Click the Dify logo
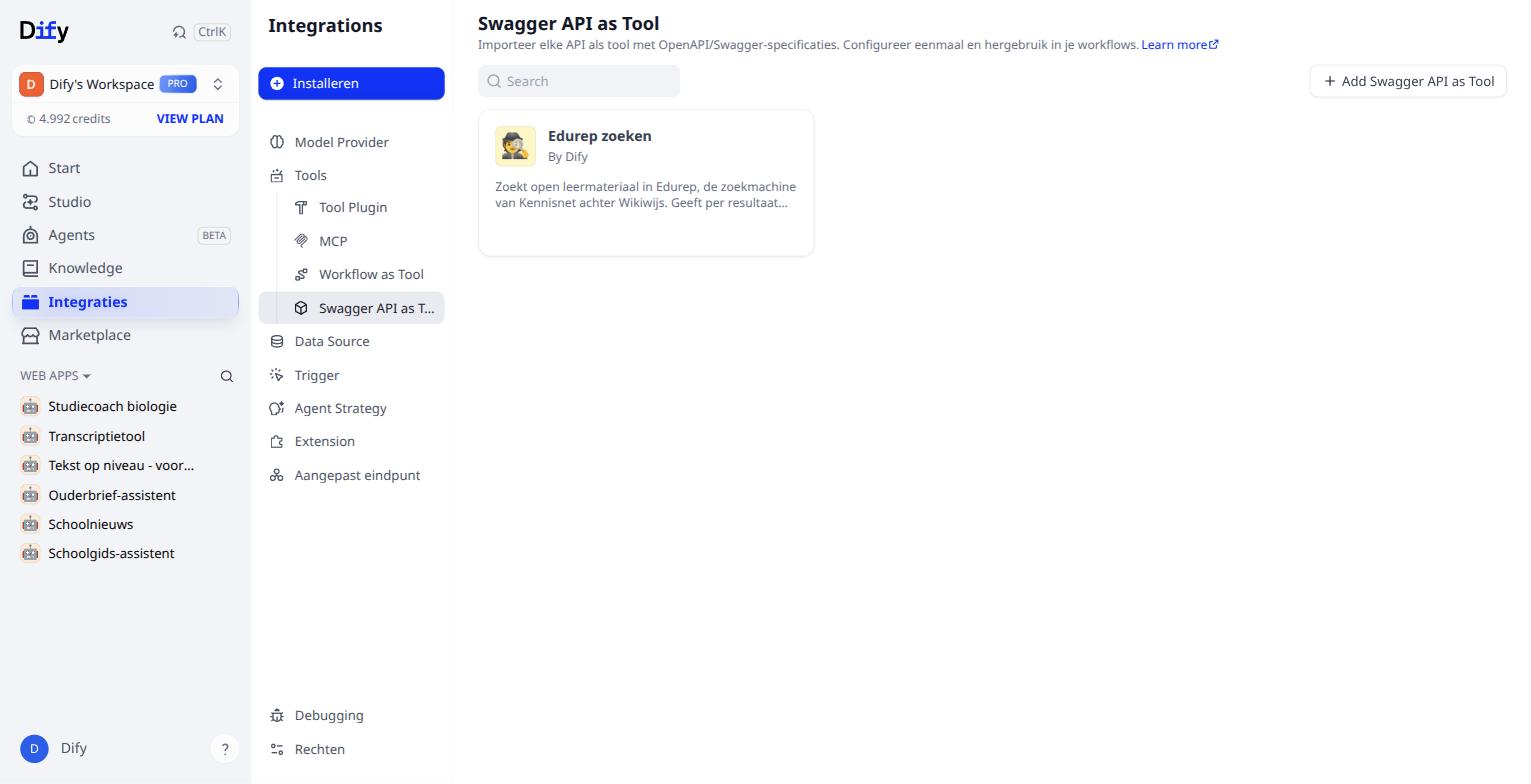1531x784 pixels. click(44, 31)
